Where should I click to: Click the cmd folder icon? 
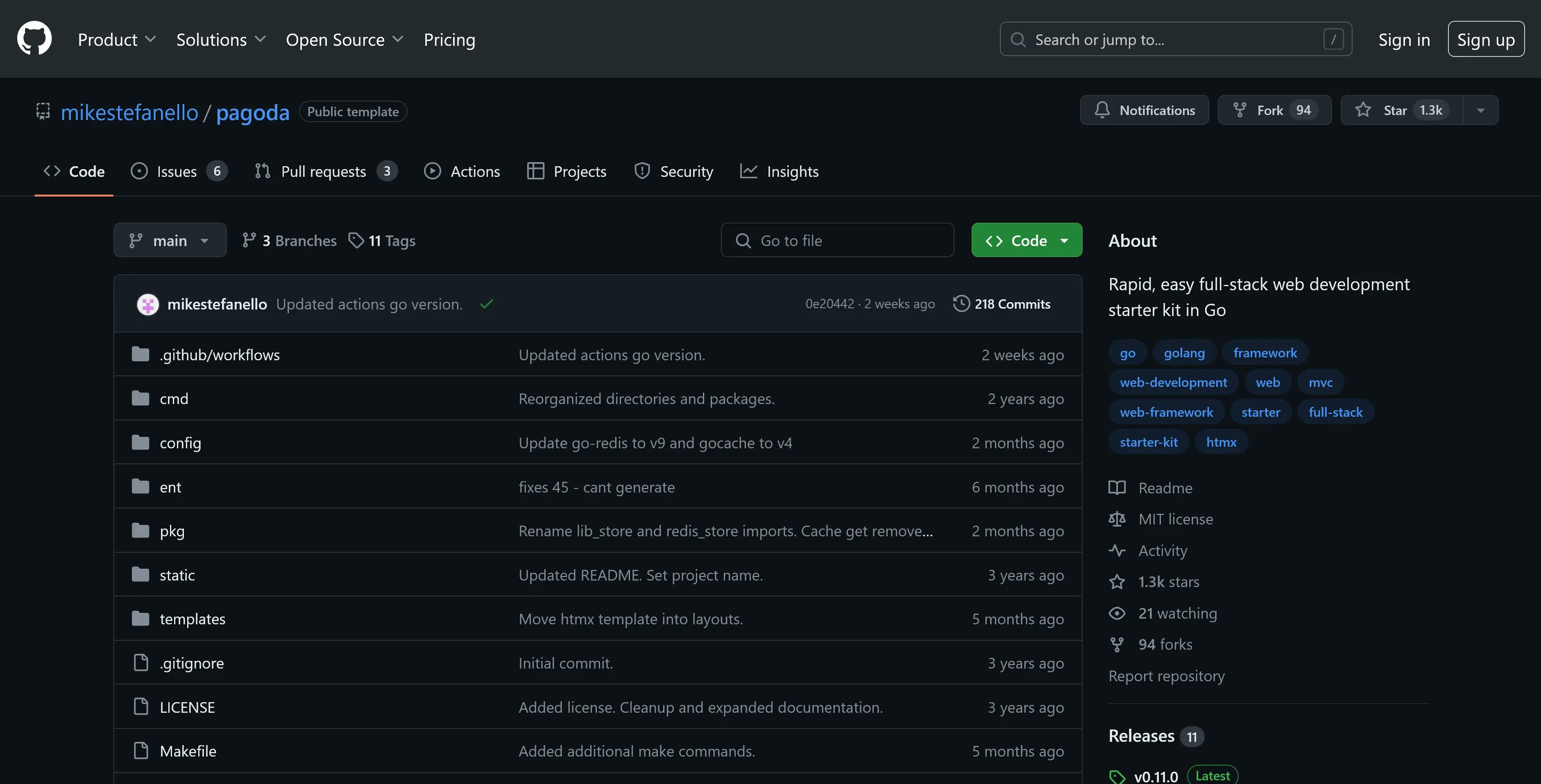point(140,398)
